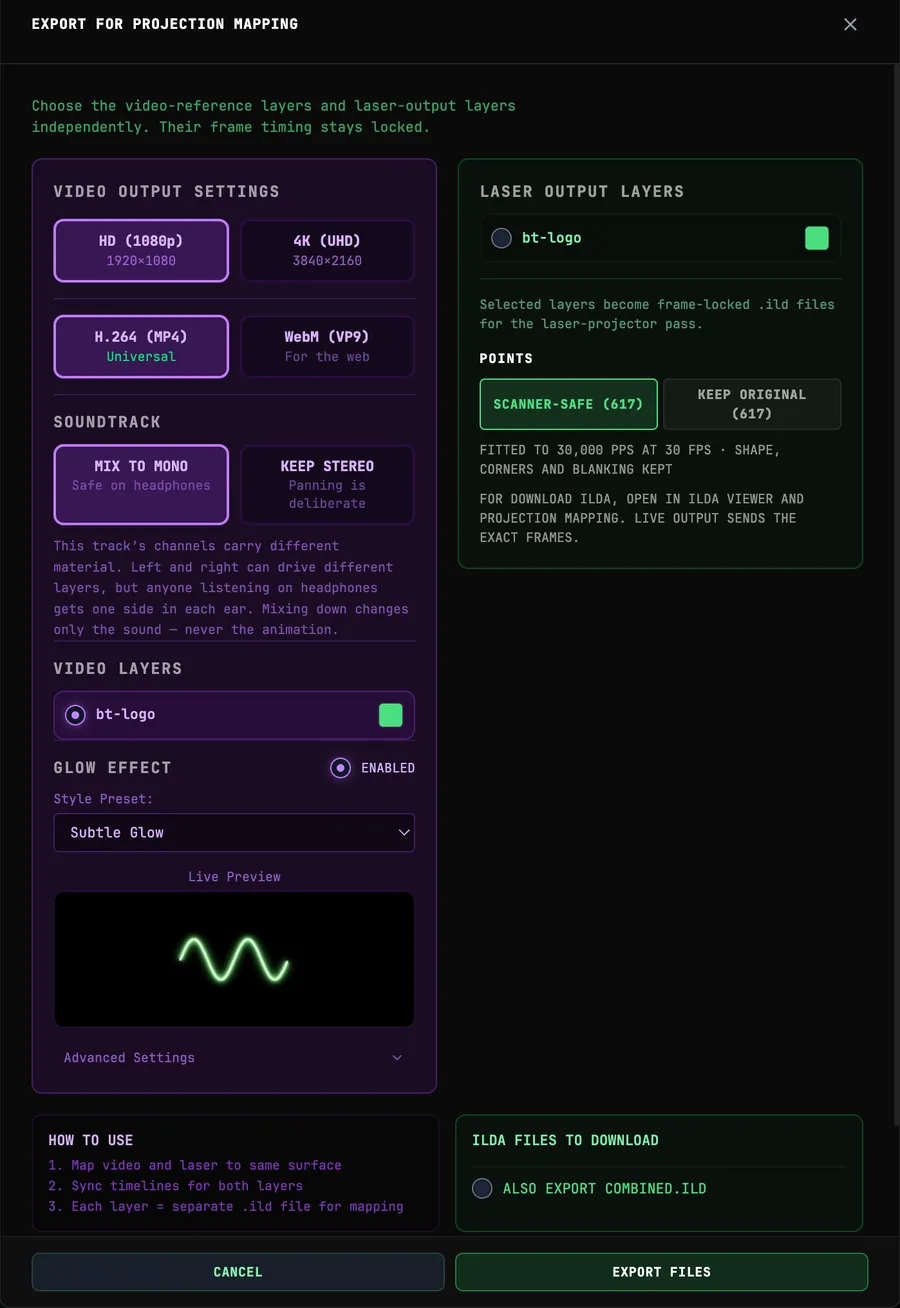
Task: Click the 'Glow Effect' section heading
Action: pos(113,768)
